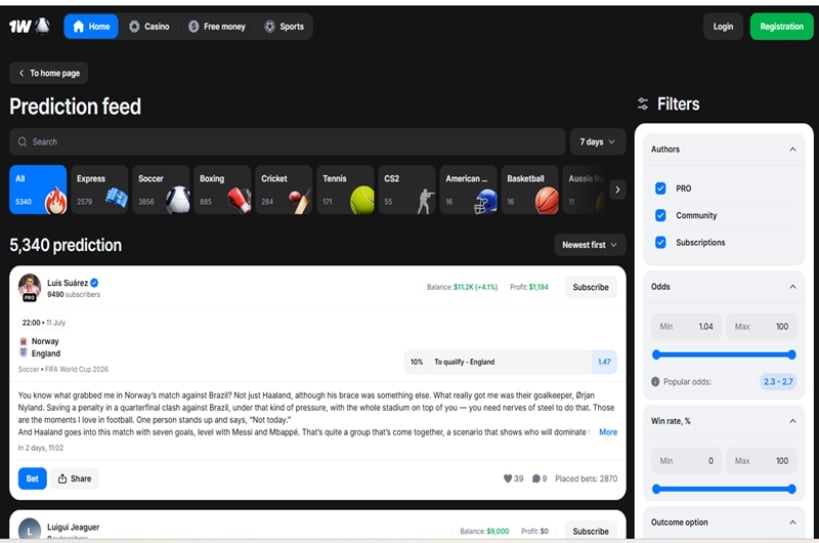Viewport: 819px width, 543px height.
Task: Click the Odds slider left handle
Action: click(x=657, y=355)
